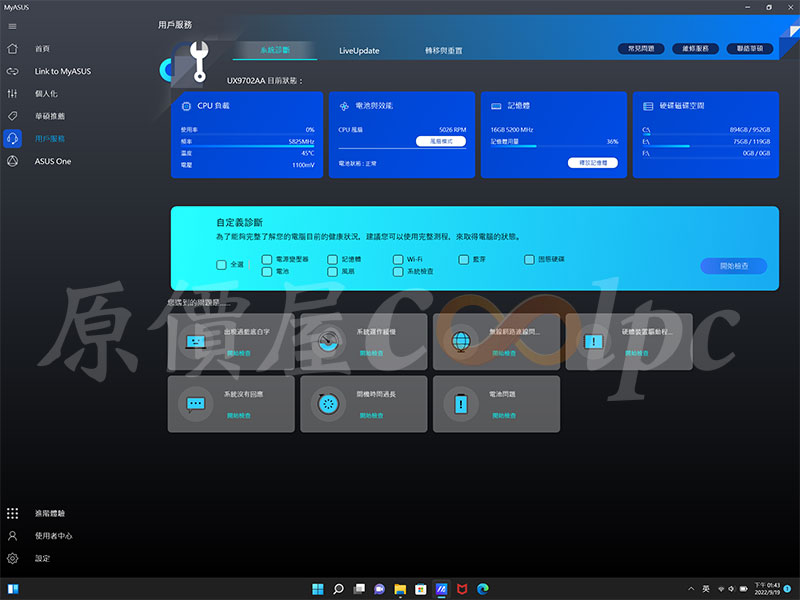Click the 英 input method indicator

tap(706, 589)
